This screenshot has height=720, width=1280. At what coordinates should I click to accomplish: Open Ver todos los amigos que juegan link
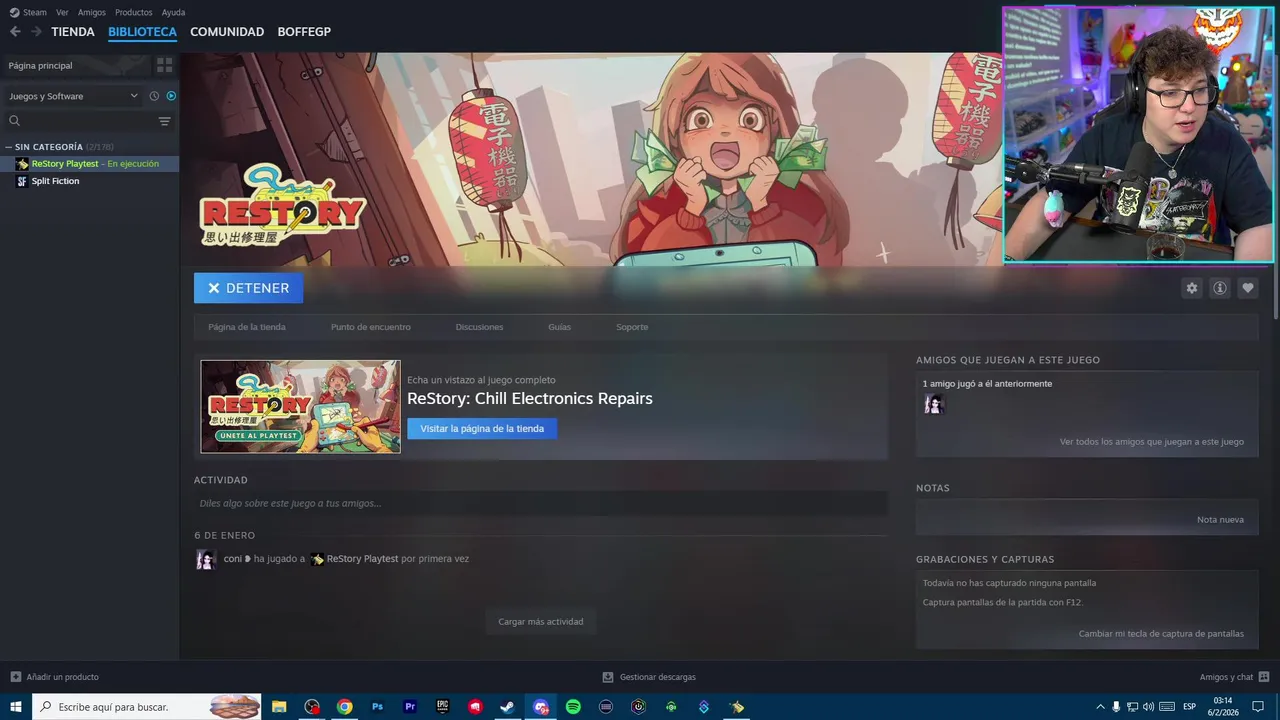1152,442
